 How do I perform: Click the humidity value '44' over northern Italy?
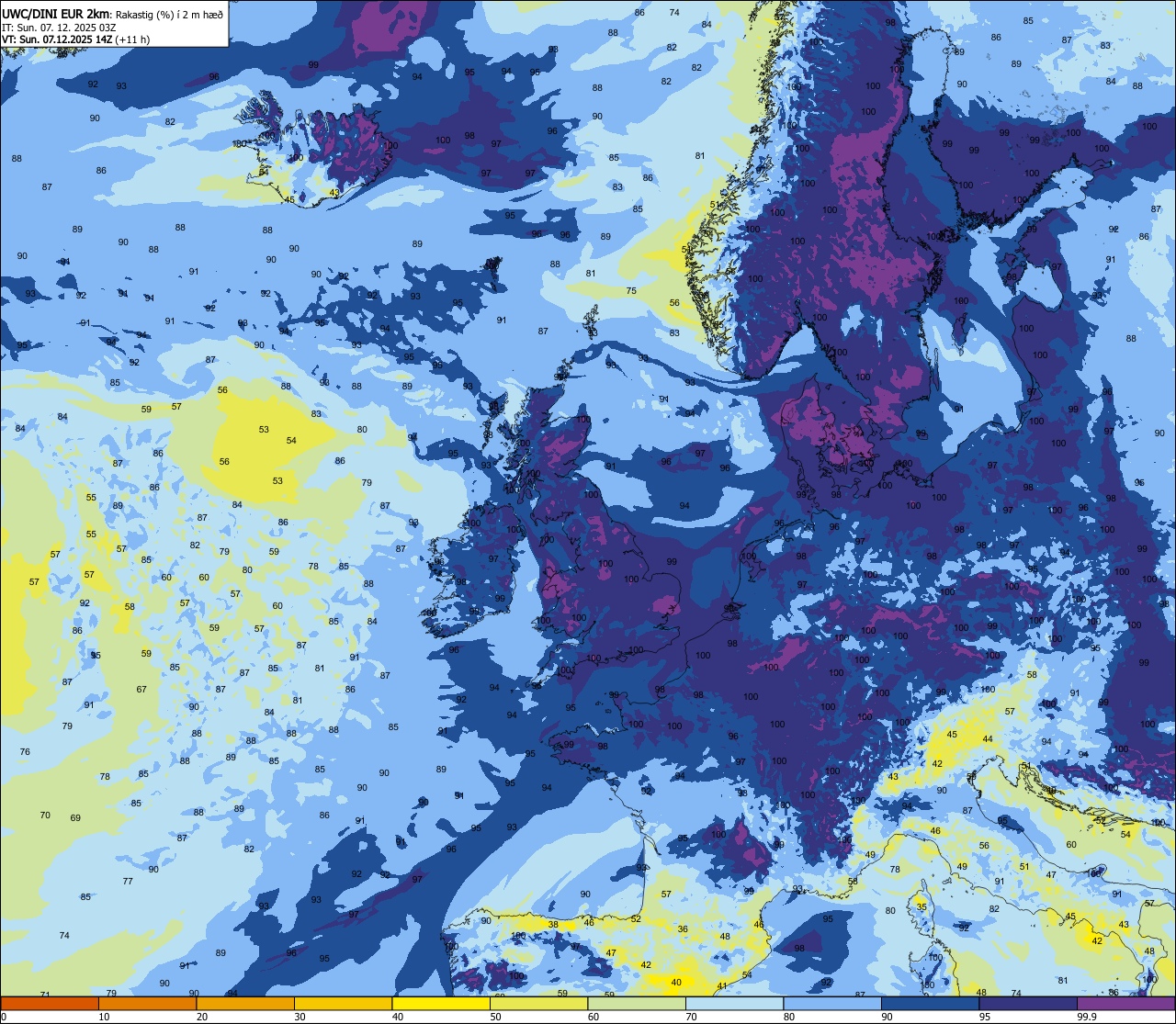[988, 739]
